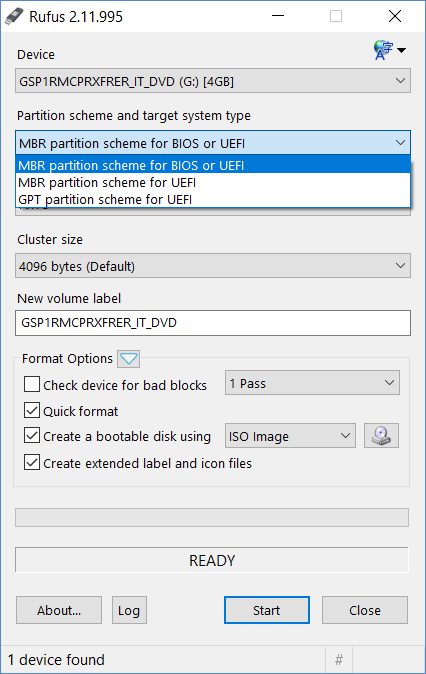Click the select ISO image disc icon

click(381, 435)
